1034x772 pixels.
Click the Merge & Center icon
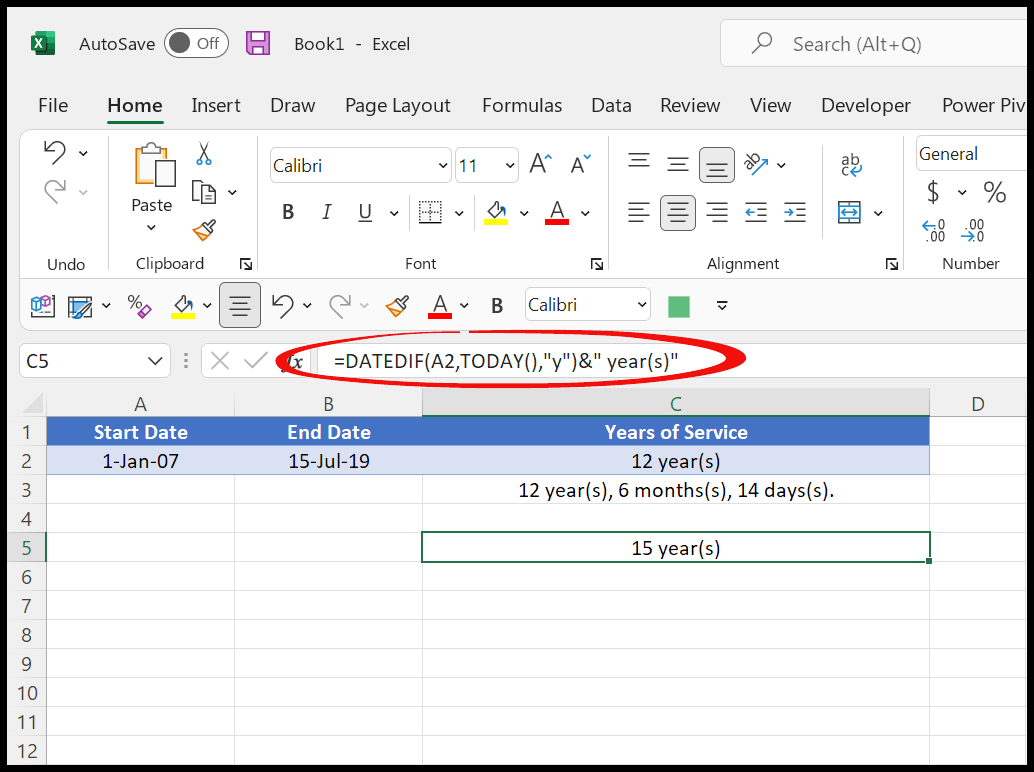[851, 212]
